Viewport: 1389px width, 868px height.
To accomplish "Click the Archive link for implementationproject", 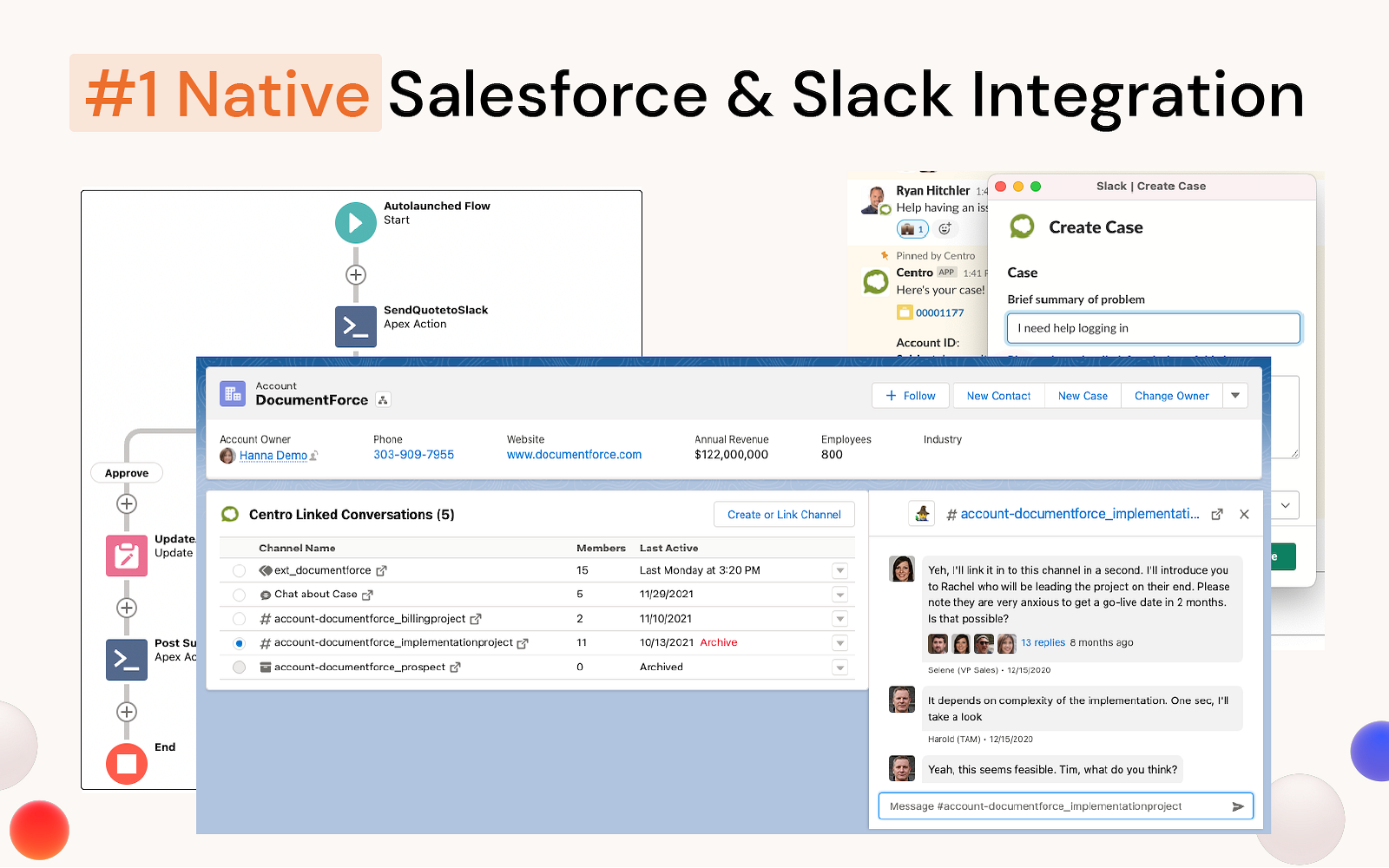I will [x=719, y=642].
